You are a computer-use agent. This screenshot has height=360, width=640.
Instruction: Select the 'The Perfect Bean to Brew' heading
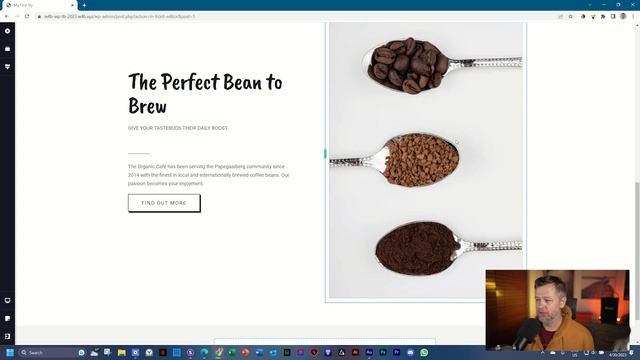click(205, 93)
